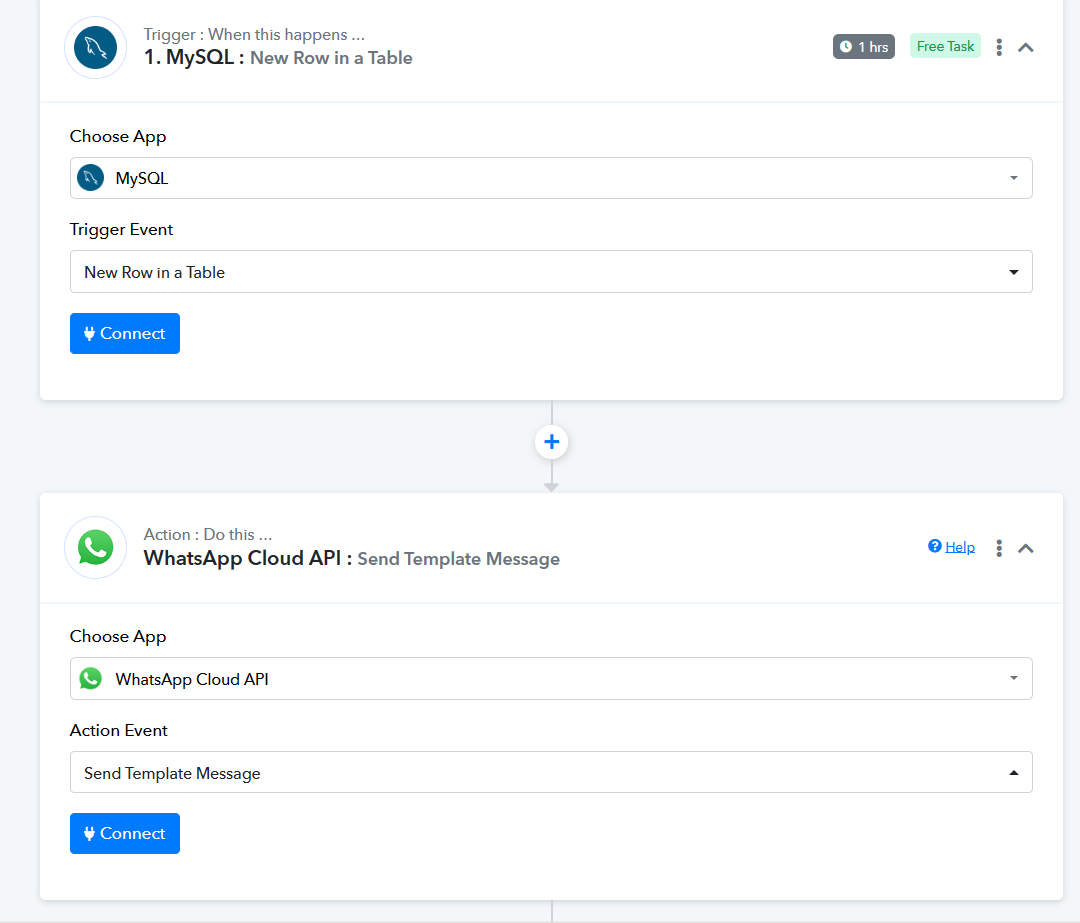Click the Help question mark icon
The width and height of the screenshot is (1080, 923).
click(x=935, y=546)
